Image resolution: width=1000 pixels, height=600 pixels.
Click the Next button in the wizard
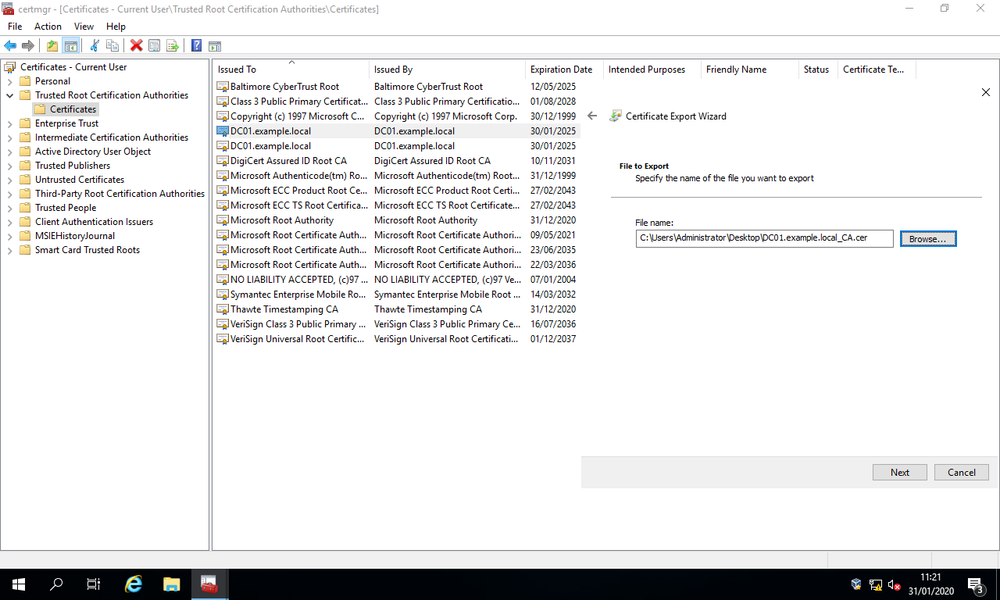pos(899,471)
